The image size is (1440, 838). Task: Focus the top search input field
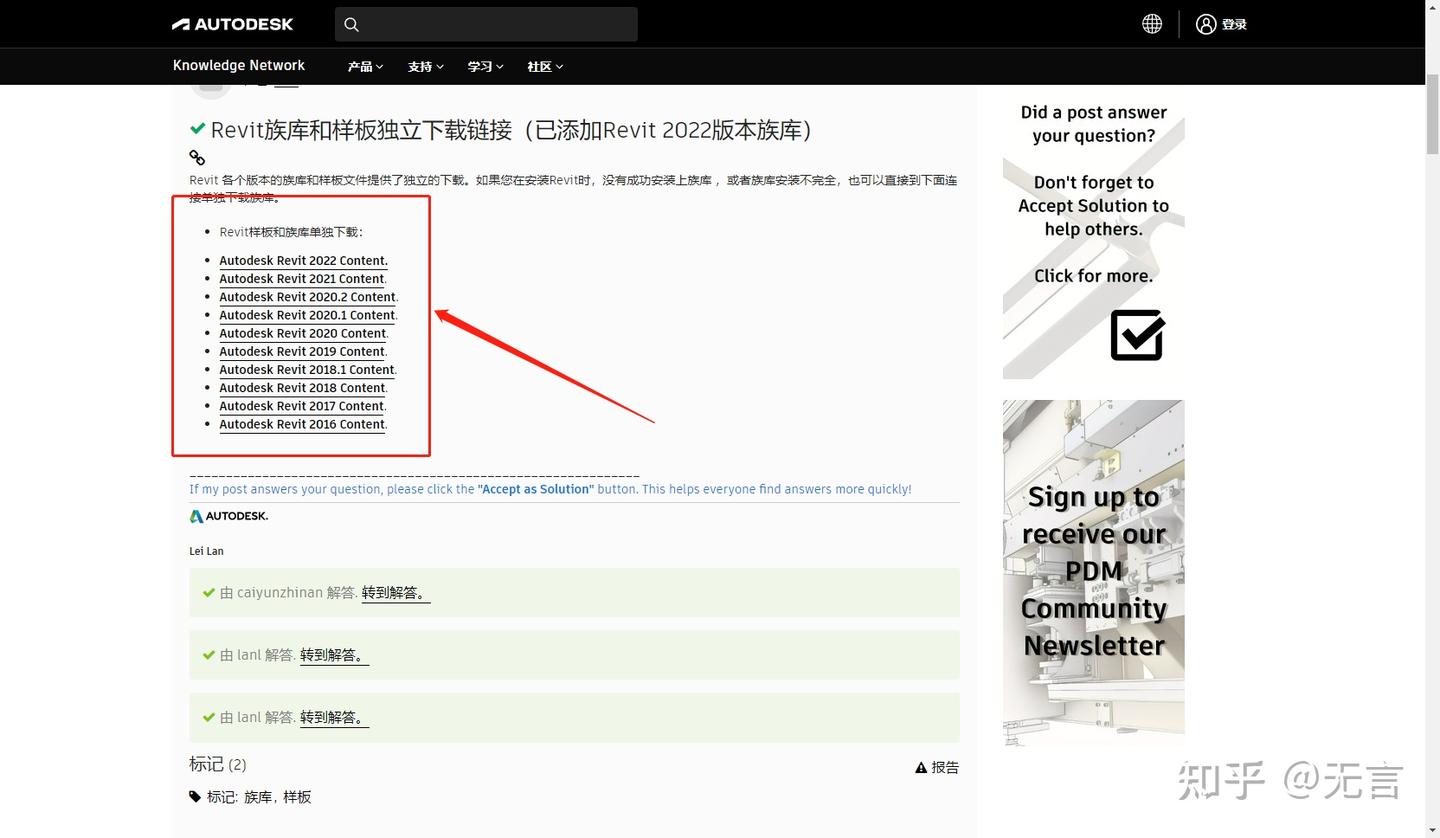[486, 24]
